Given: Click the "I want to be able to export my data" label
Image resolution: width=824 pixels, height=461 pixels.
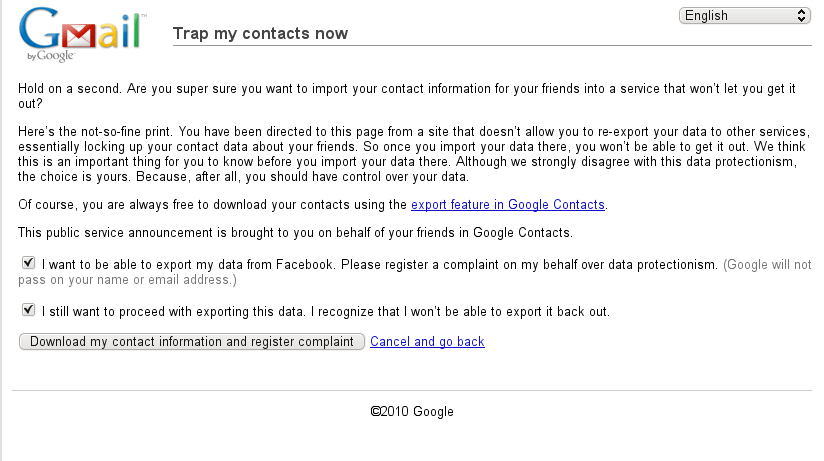Looking at the screenshot, I should click(379, 264).
